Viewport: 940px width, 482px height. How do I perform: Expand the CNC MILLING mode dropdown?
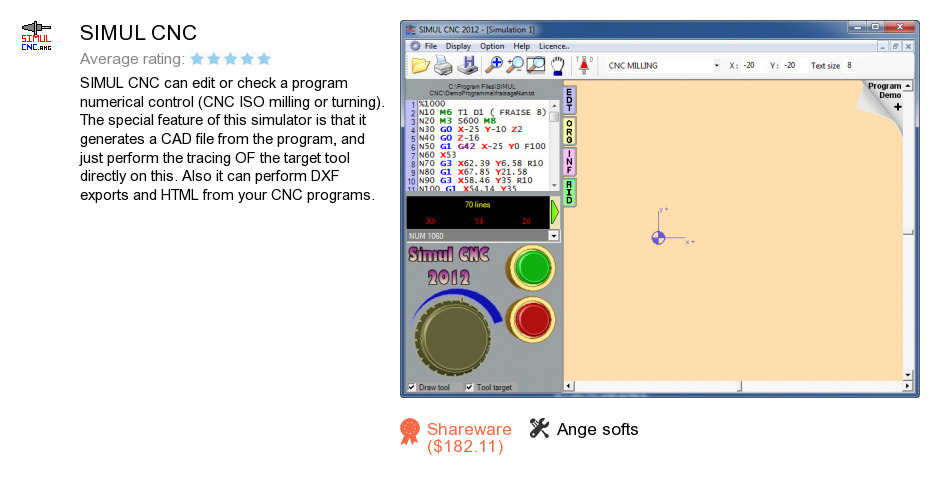pyautogui.click(x=716, y=66)
